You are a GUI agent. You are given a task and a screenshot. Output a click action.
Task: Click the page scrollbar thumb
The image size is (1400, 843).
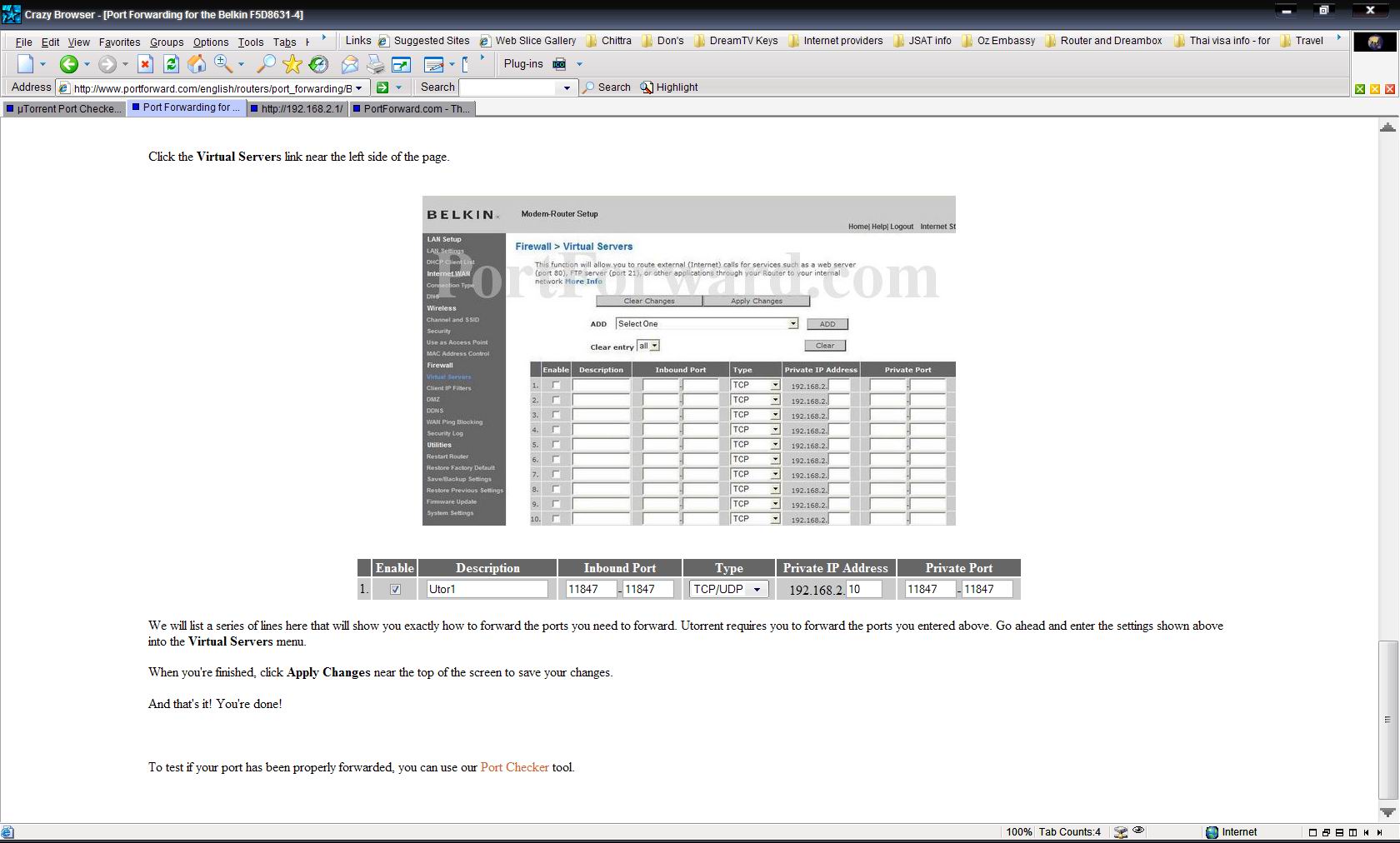tap(1387, 719)
